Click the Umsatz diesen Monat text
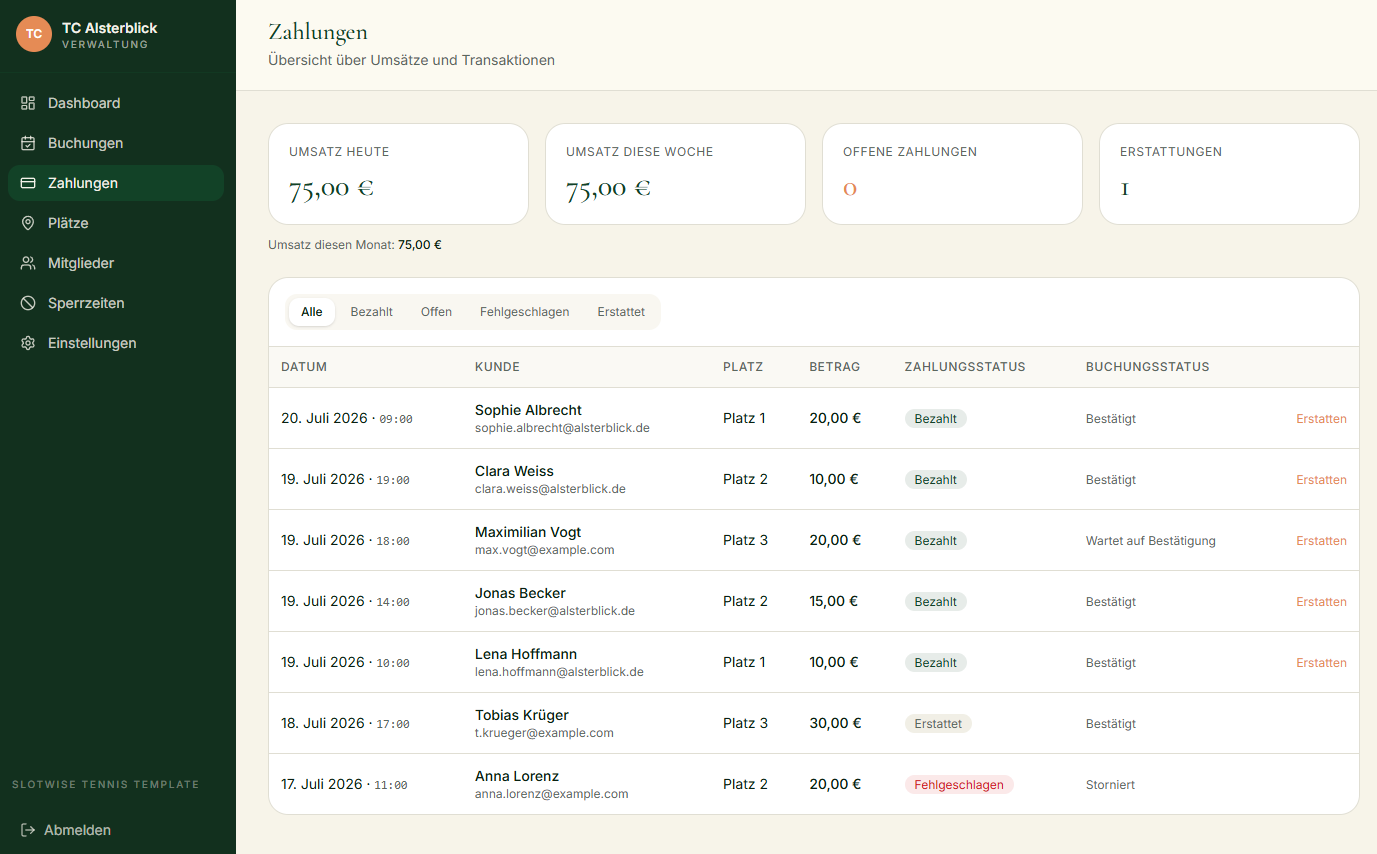The width and height of the screenshot is (1377, 854). click(355, 244)
